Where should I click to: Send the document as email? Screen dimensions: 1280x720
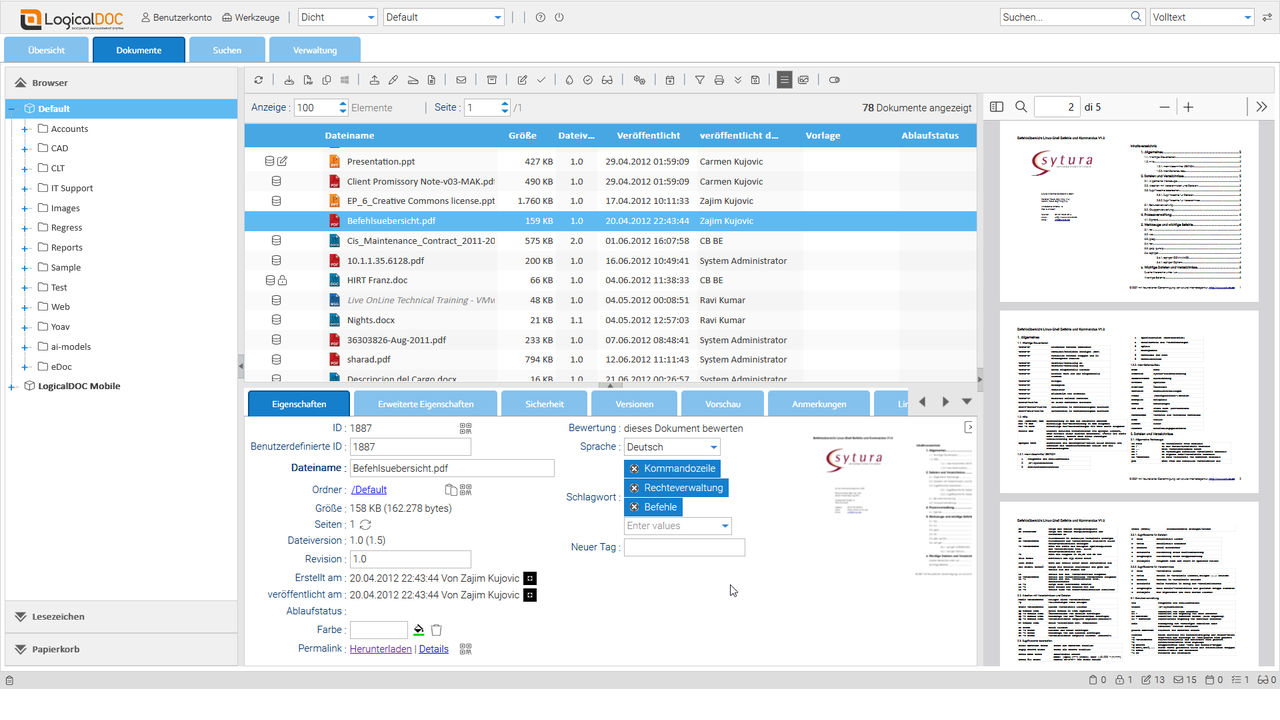[462, 79]
